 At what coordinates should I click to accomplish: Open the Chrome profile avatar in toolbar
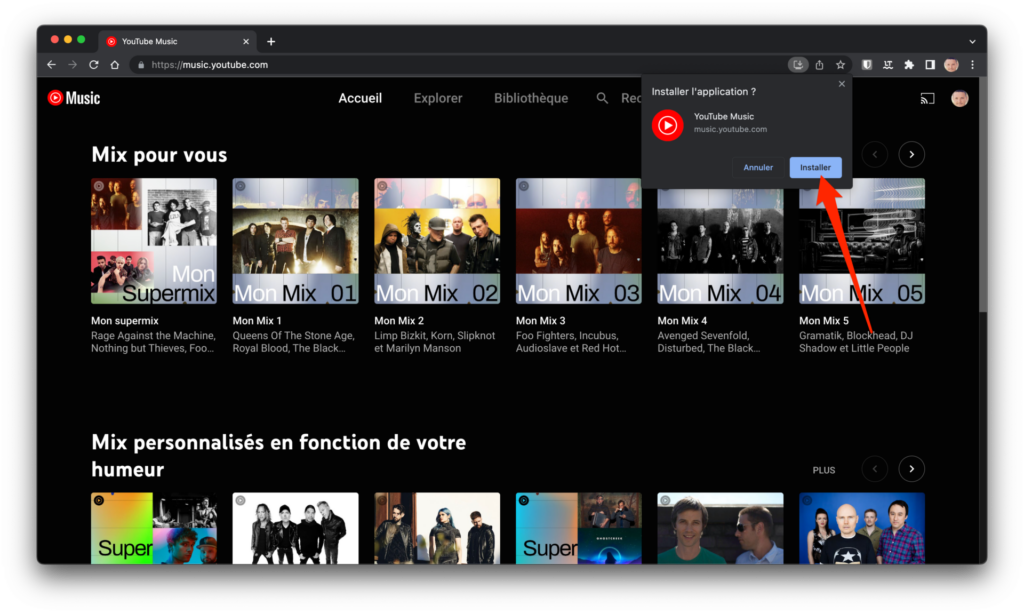click(x=952, y=65)
